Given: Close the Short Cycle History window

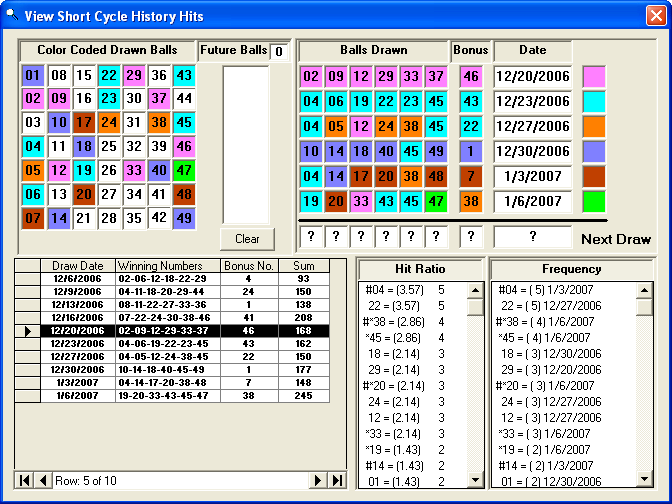Looking at the screenshot, I should [x=654, y=15].
